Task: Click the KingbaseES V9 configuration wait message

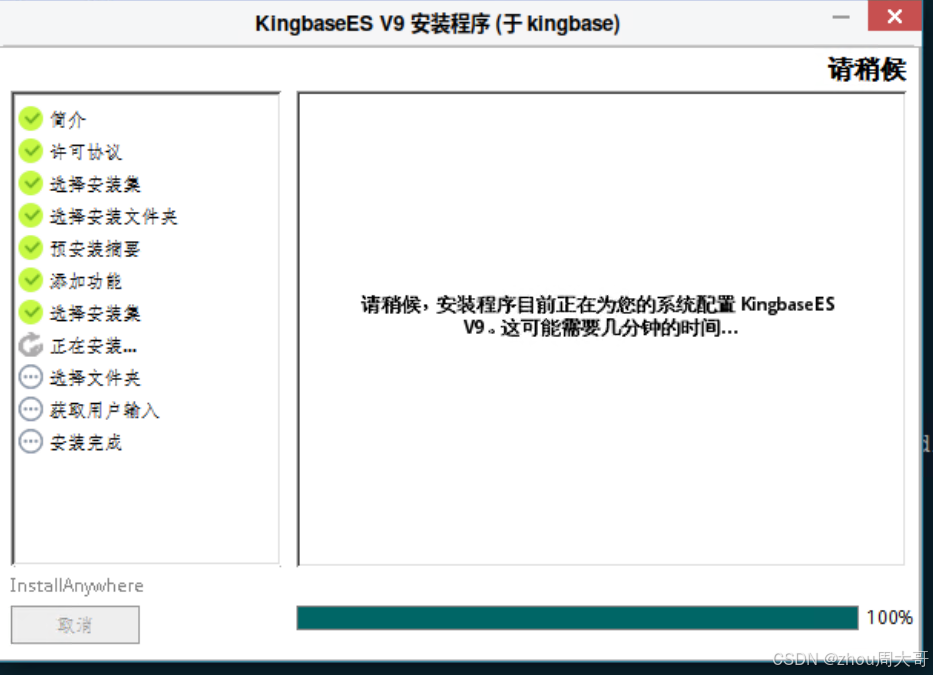Action: point(598,315)
